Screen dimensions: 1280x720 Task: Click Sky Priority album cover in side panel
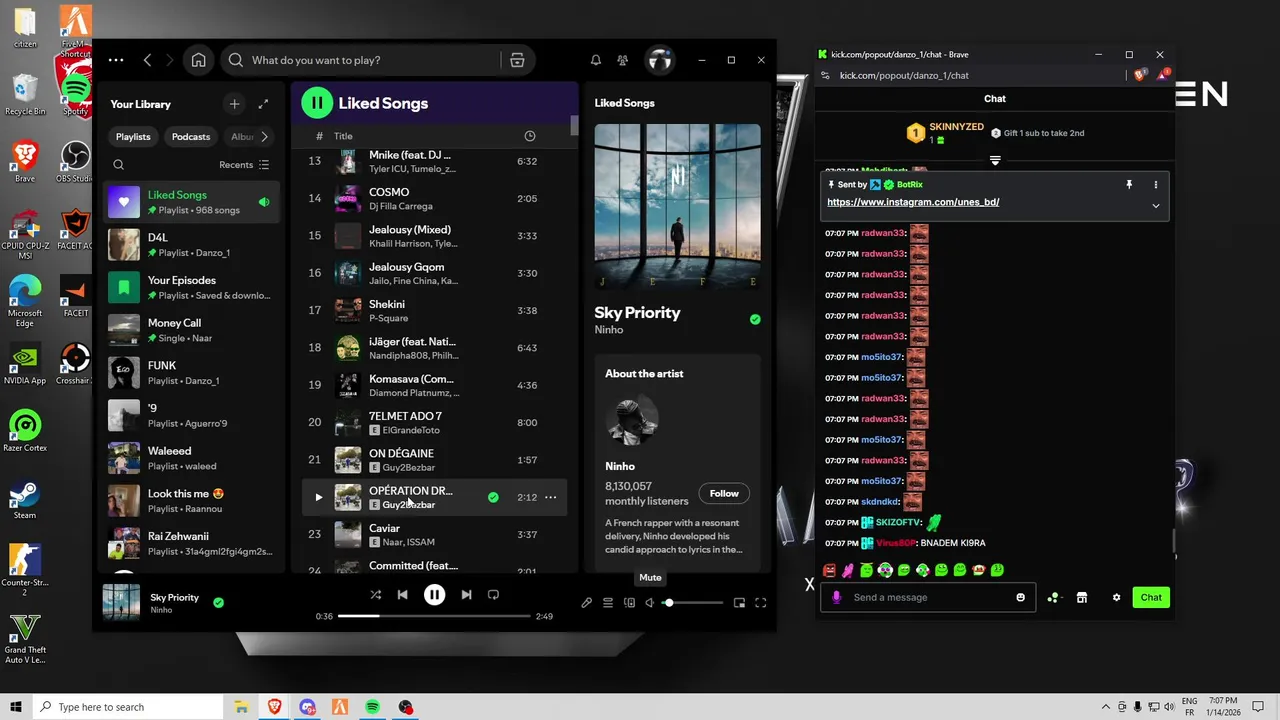[677, 206]
